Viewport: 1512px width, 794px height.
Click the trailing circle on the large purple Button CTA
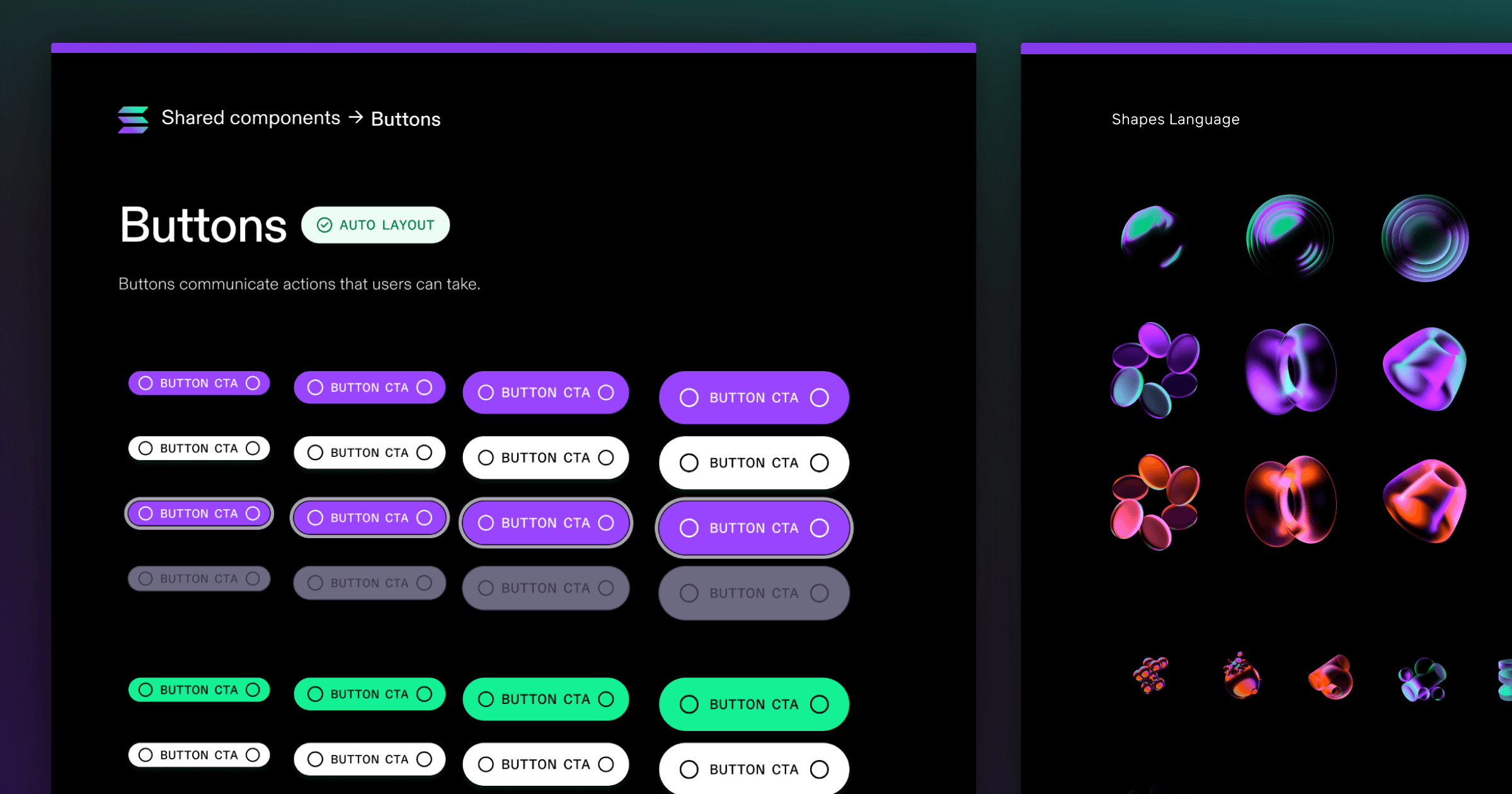coord(820,398)
